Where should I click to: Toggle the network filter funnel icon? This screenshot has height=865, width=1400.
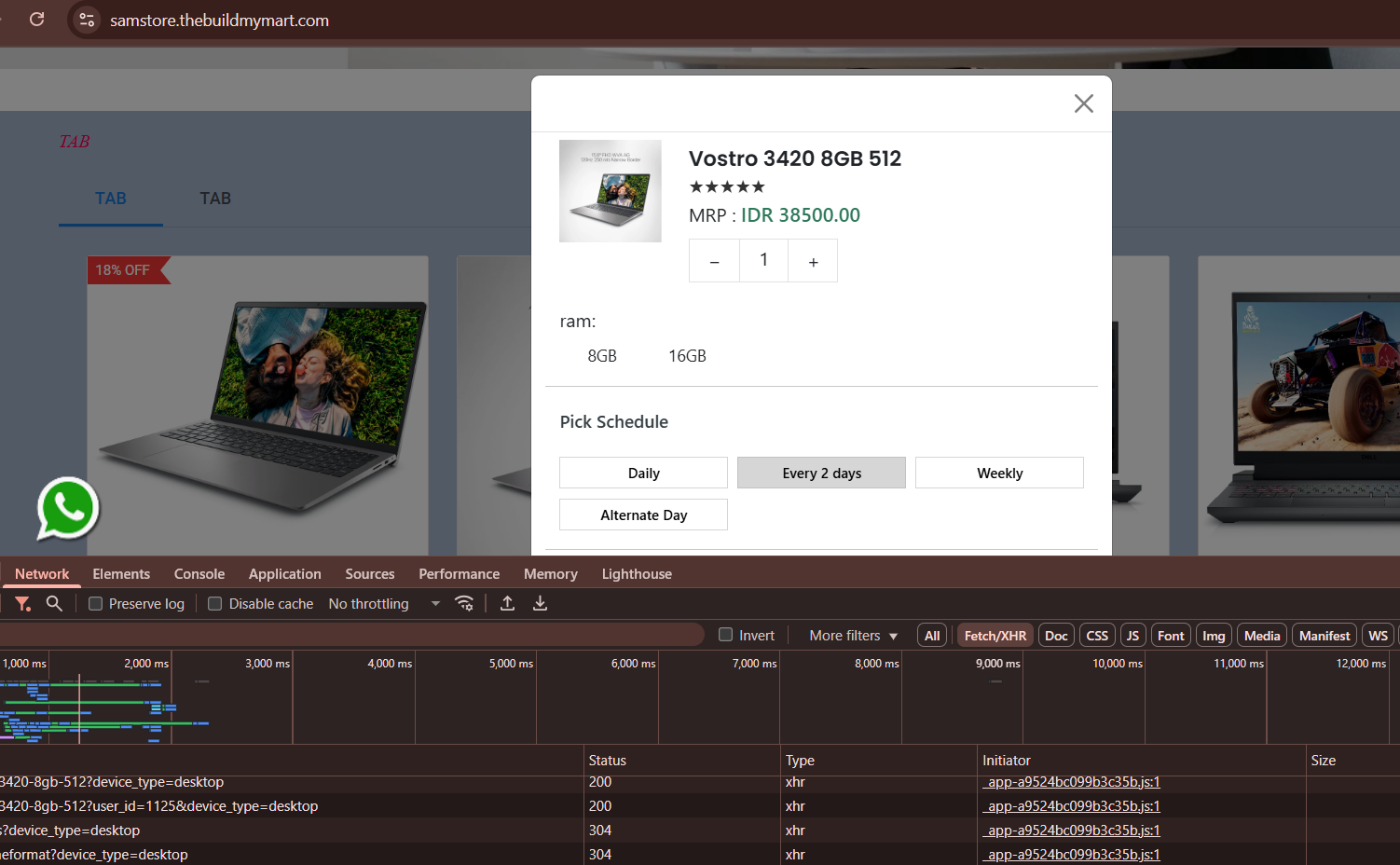[x=23, y=604]
